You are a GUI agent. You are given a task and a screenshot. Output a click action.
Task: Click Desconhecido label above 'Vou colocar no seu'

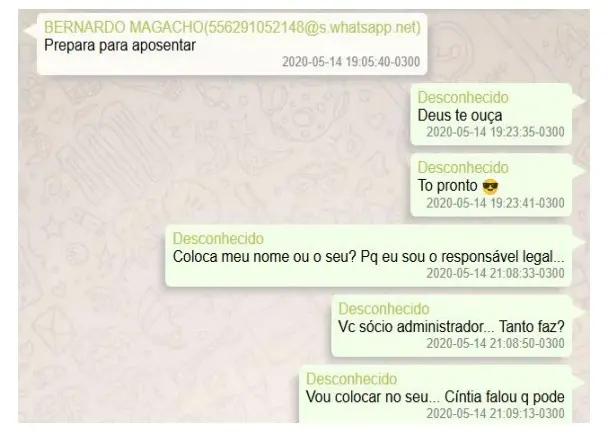tap(351, 379)
